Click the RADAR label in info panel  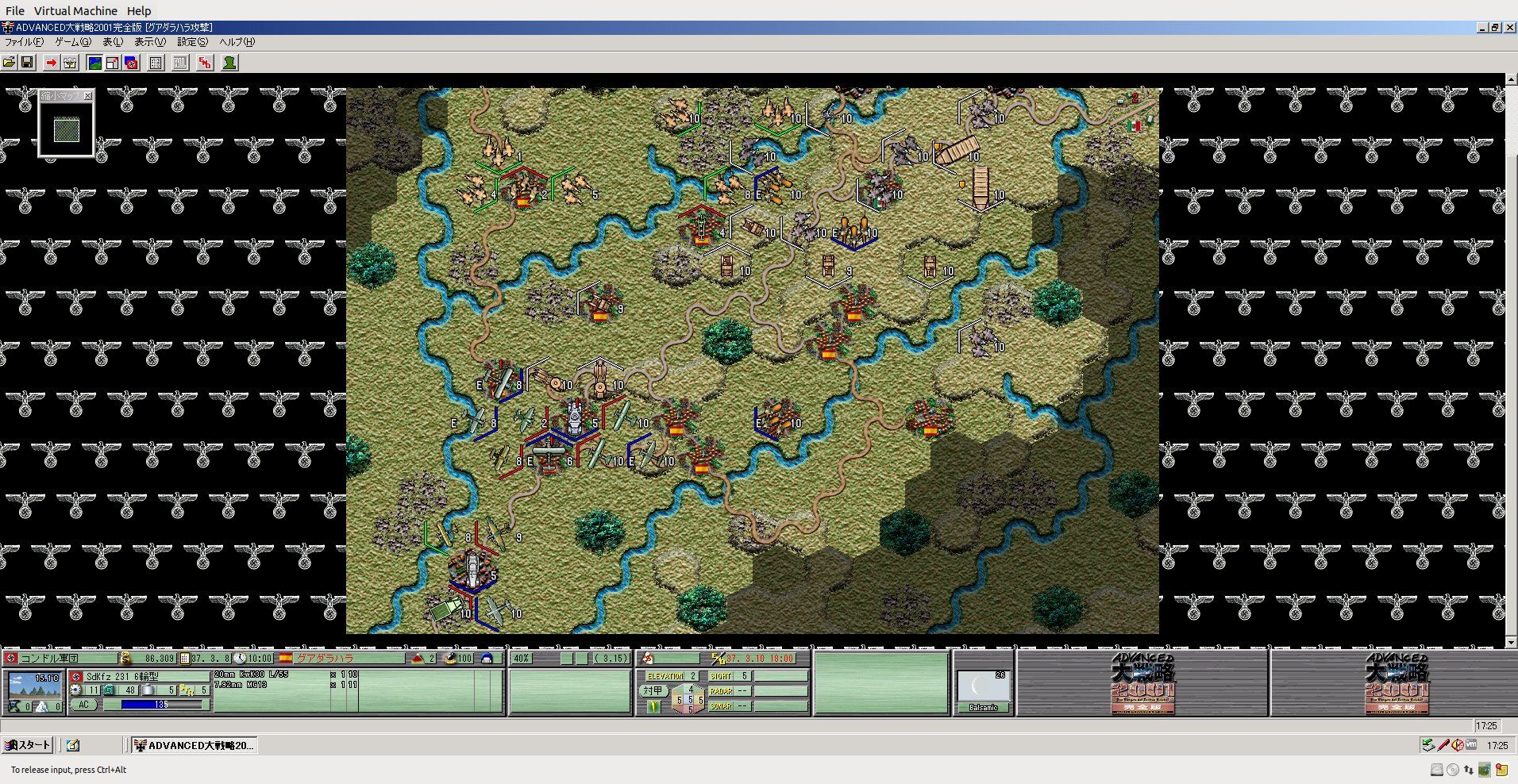721,691
